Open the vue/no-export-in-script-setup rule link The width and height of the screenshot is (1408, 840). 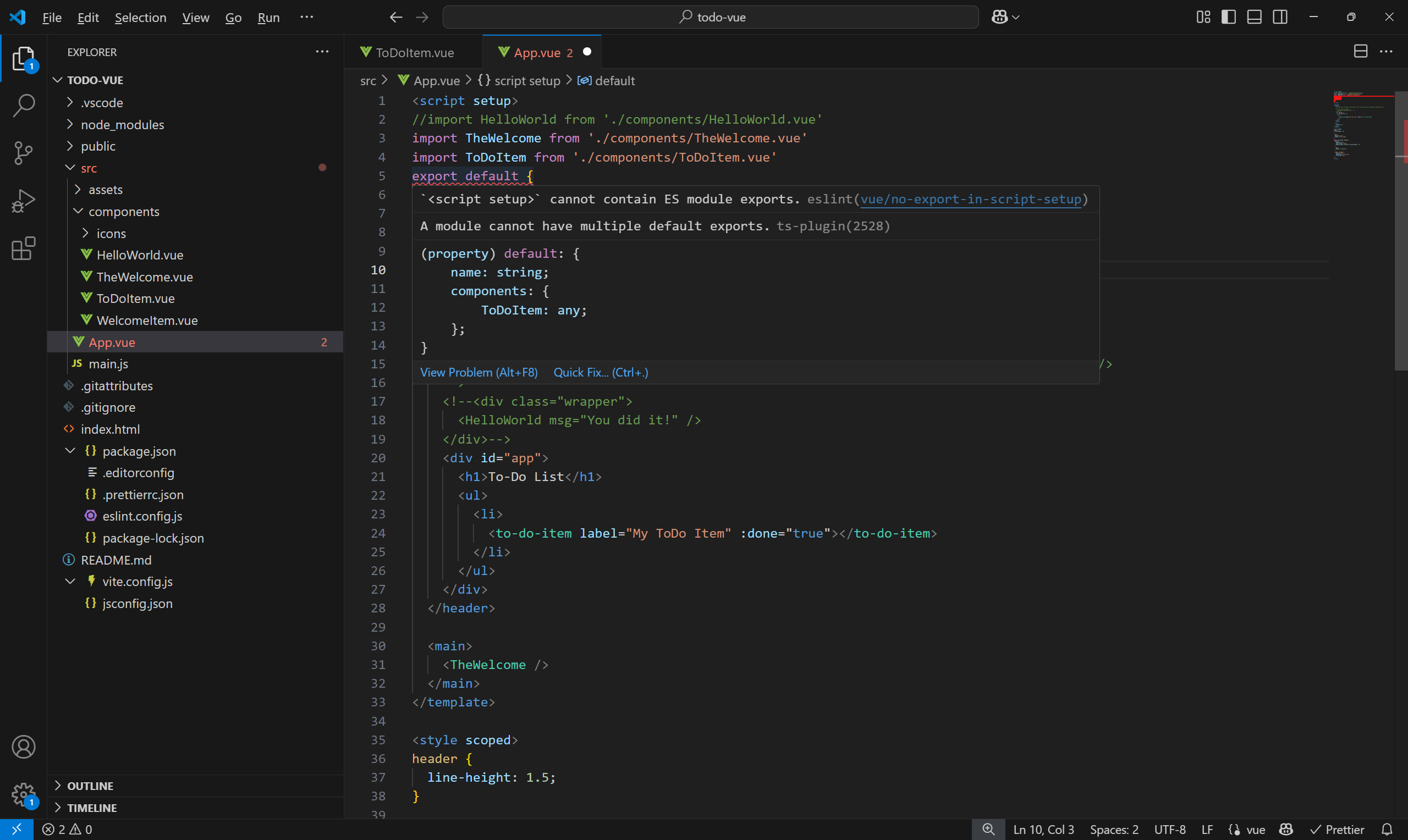click(971, 199)
